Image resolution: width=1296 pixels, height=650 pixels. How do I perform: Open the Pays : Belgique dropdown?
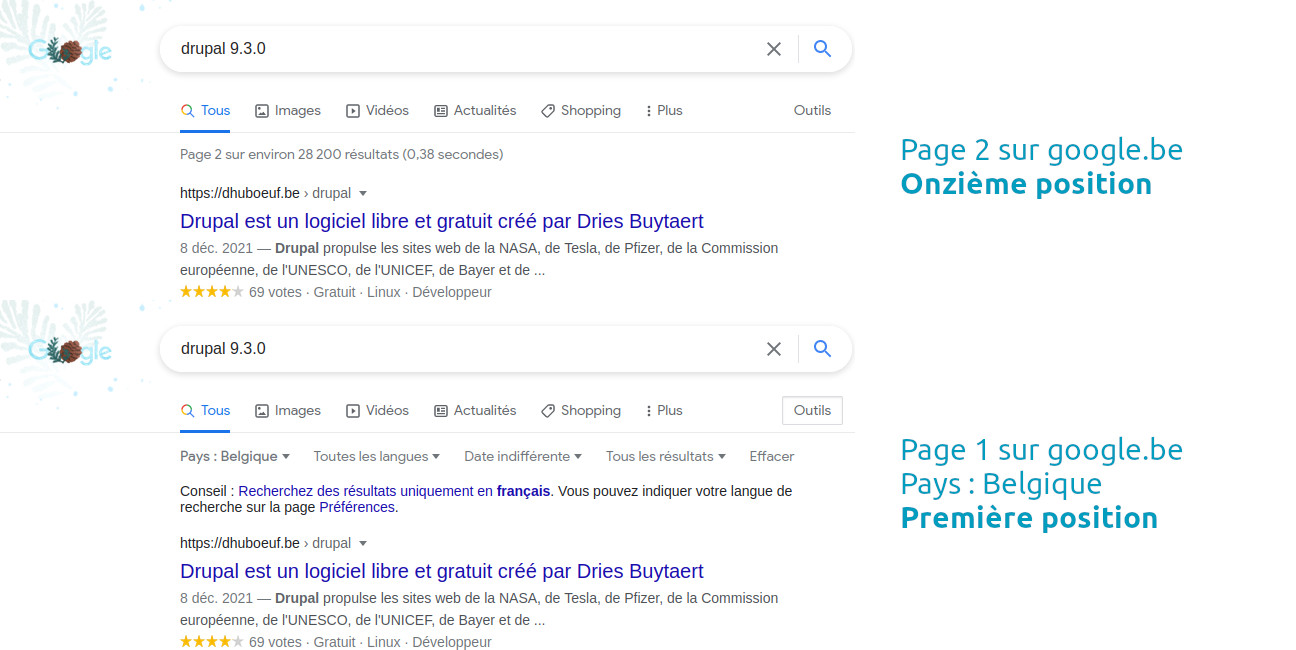point(235,457)
